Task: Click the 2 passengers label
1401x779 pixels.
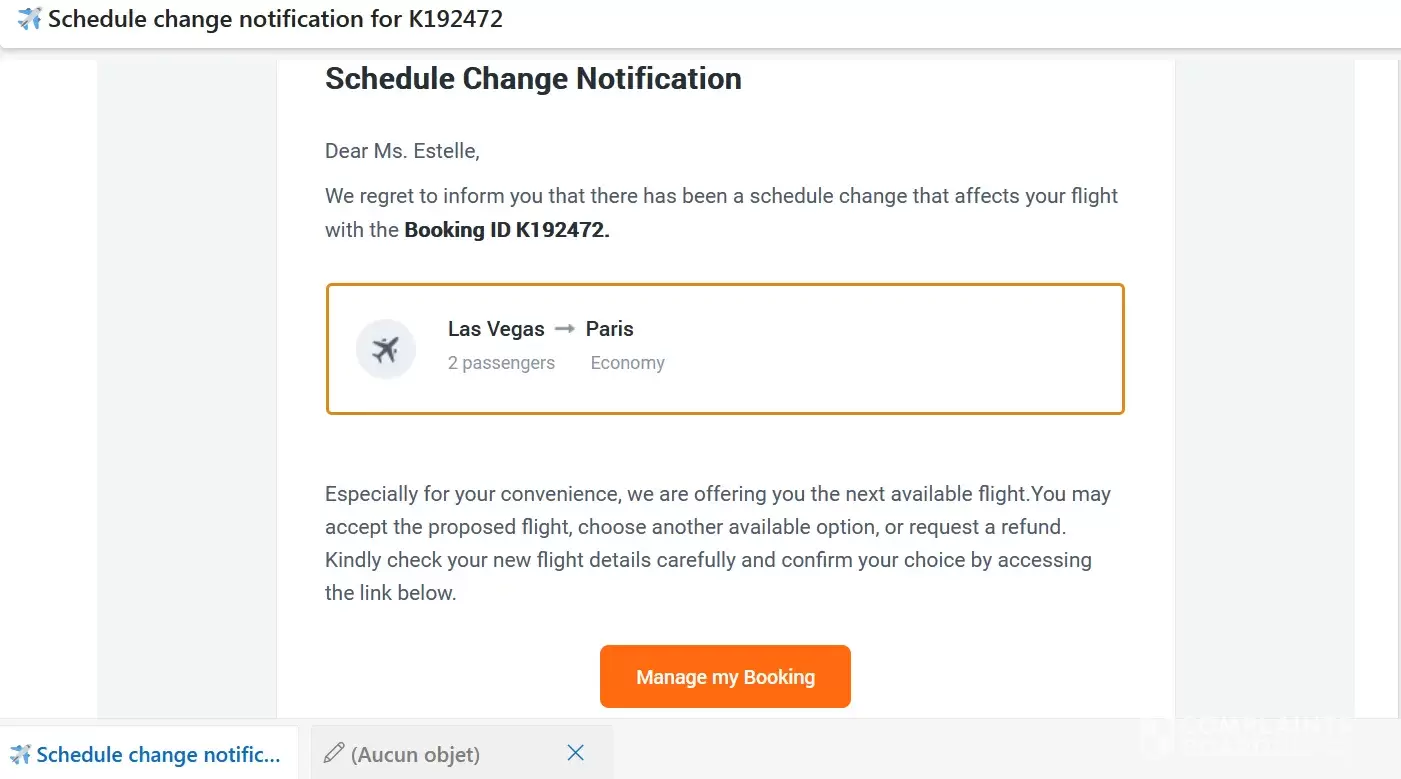Action: pyautogui.click(x=501, y=363)
